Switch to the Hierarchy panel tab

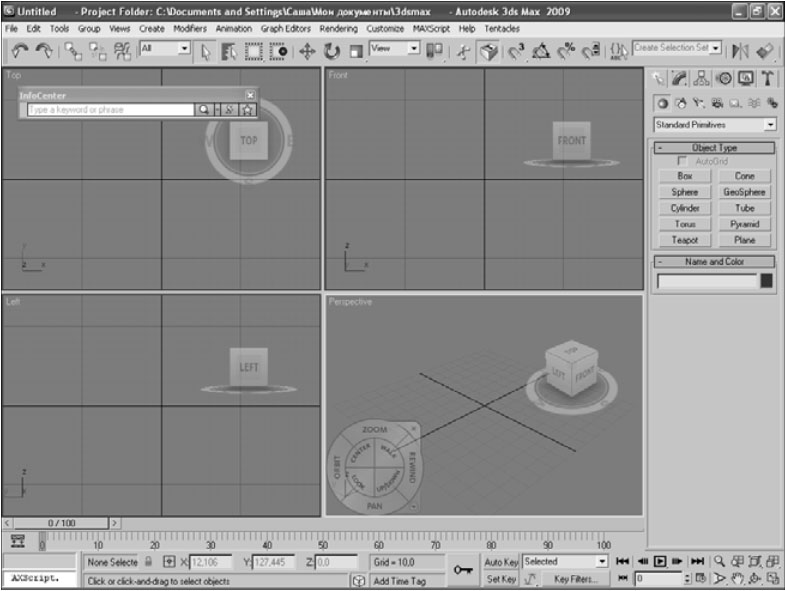pos(701,78)
